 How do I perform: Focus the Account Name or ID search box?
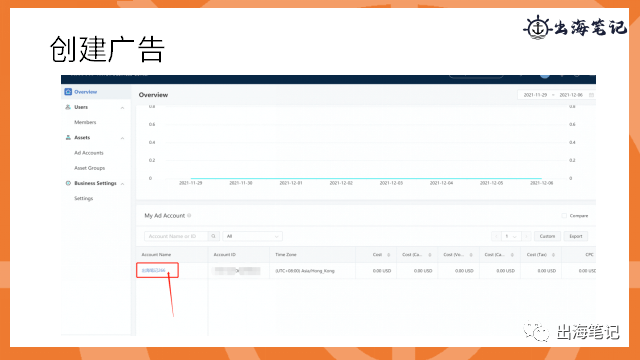[176, 236]
